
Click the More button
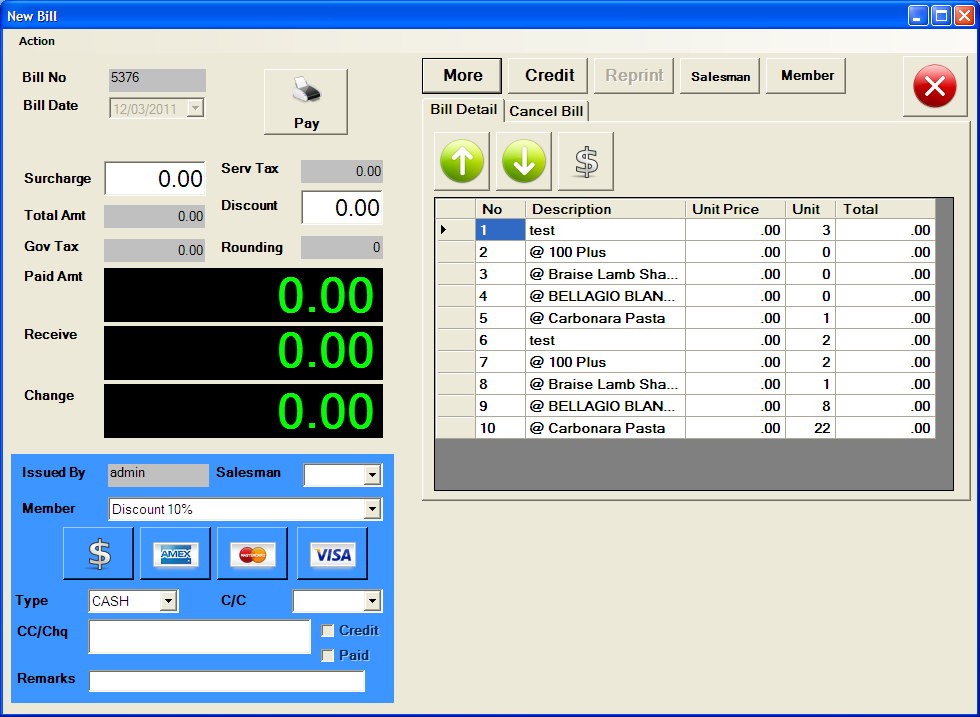click(x=462, y=75)
